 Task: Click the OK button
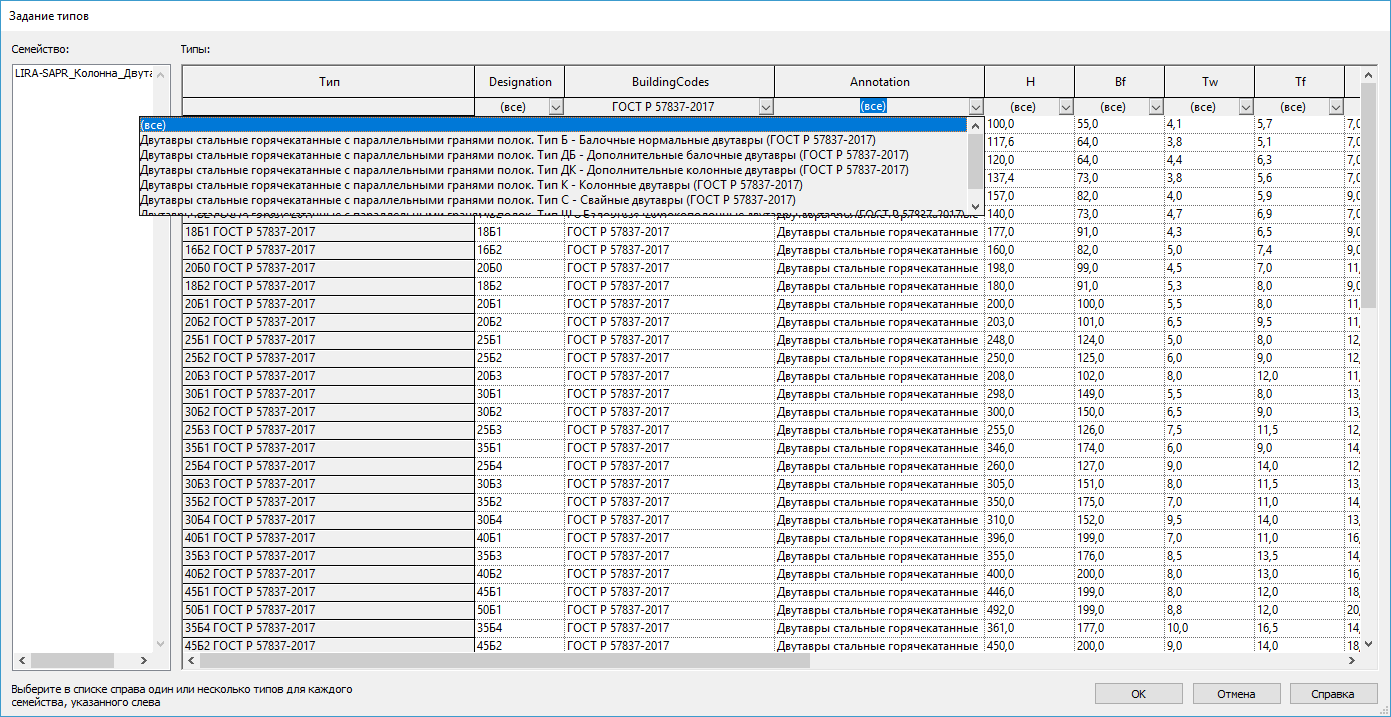(x=1138, y=694)
